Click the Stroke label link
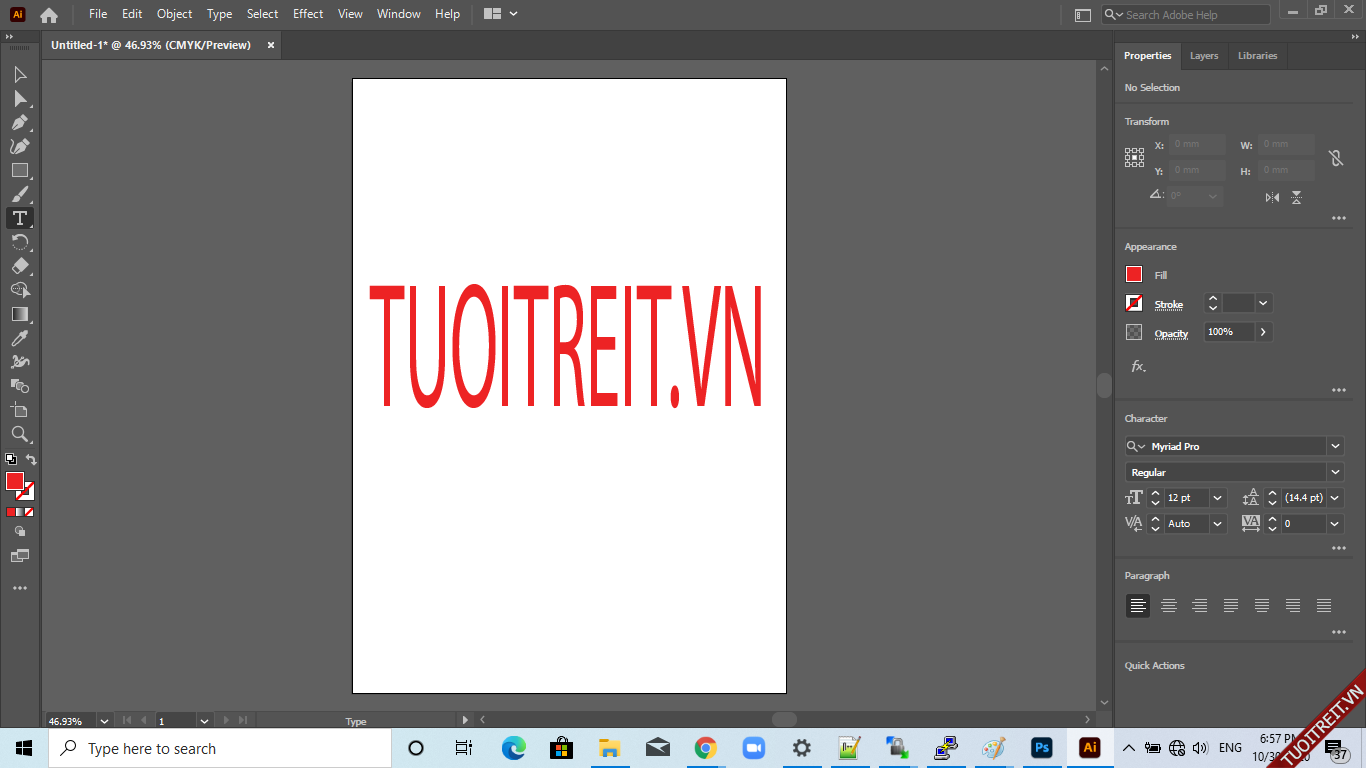 pyautogui.click(x=1168, y=304)
